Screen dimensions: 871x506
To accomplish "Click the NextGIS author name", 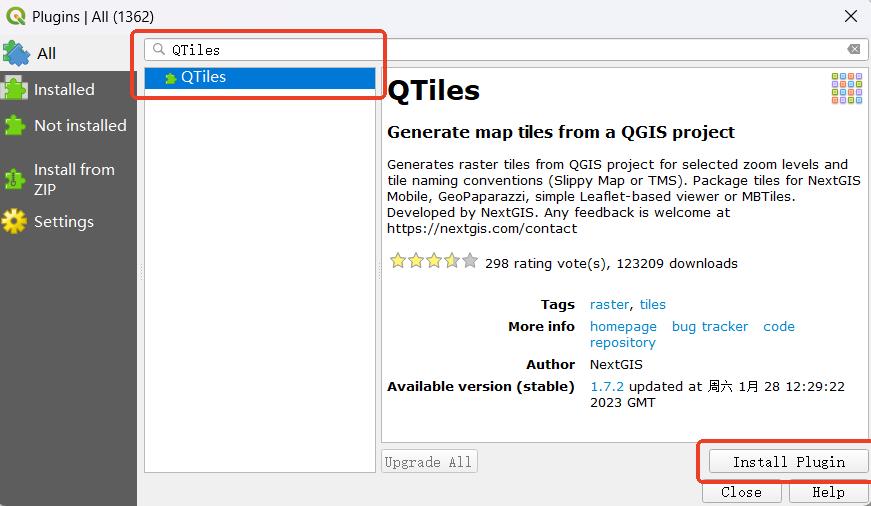I will point(616,364).
